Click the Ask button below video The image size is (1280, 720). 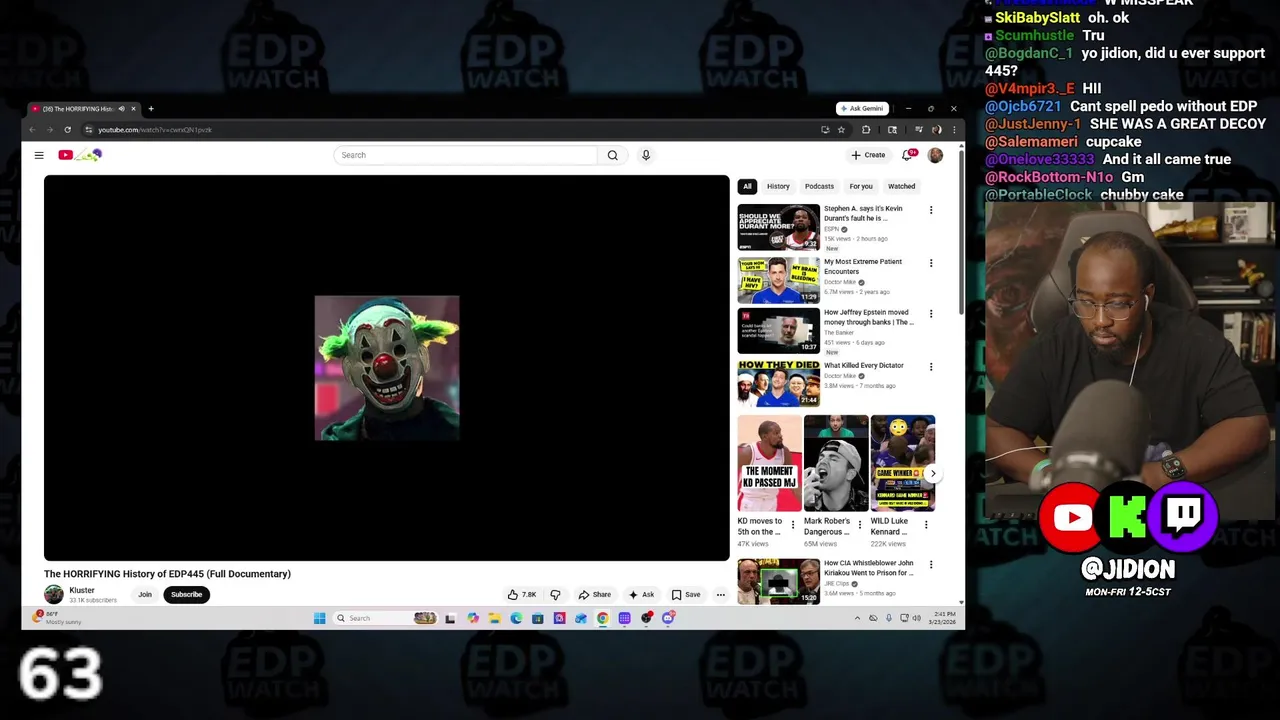coord(641,595)
